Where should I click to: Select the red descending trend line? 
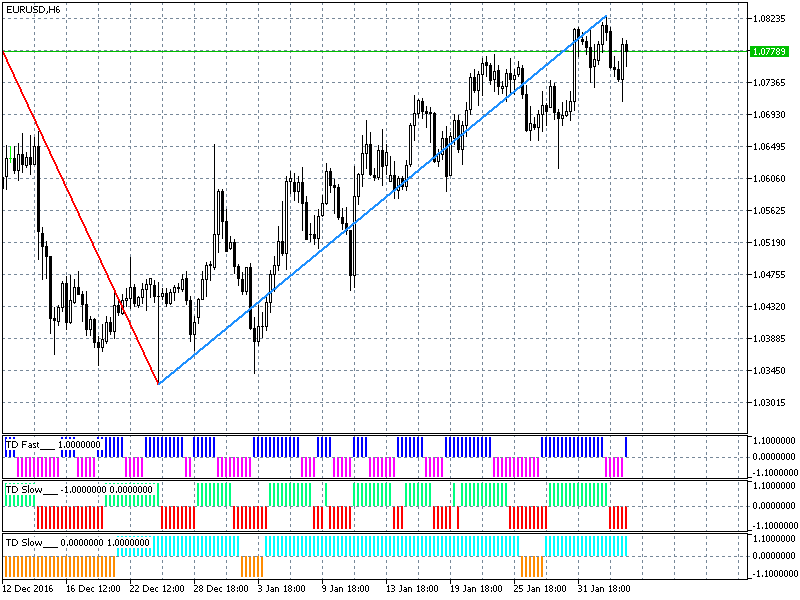point(81,217)
